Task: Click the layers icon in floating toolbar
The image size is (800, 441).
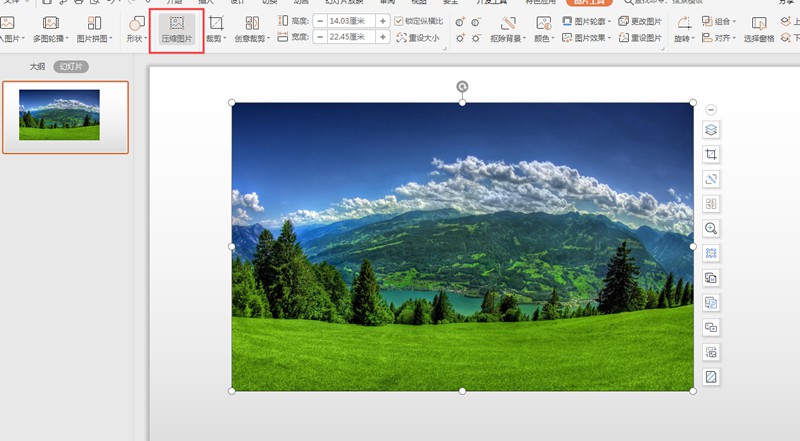Action: pyautogui.click(x=711, y=130)
